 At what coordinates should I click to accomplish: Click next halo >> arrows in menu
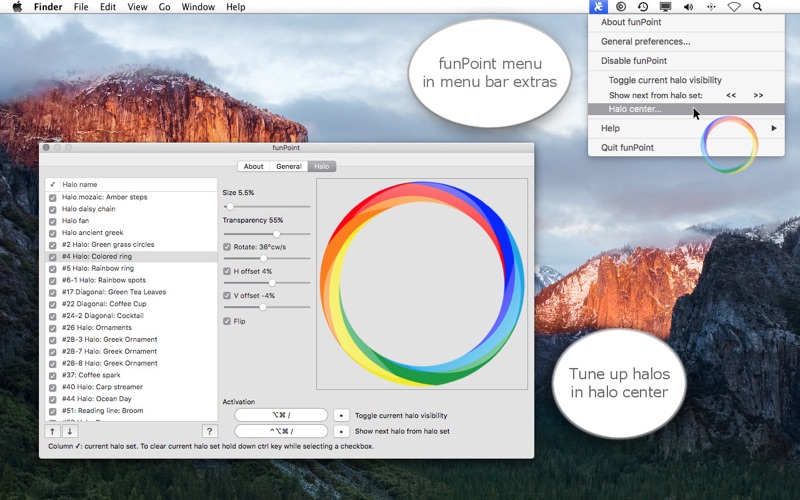(x=758, y=95)
